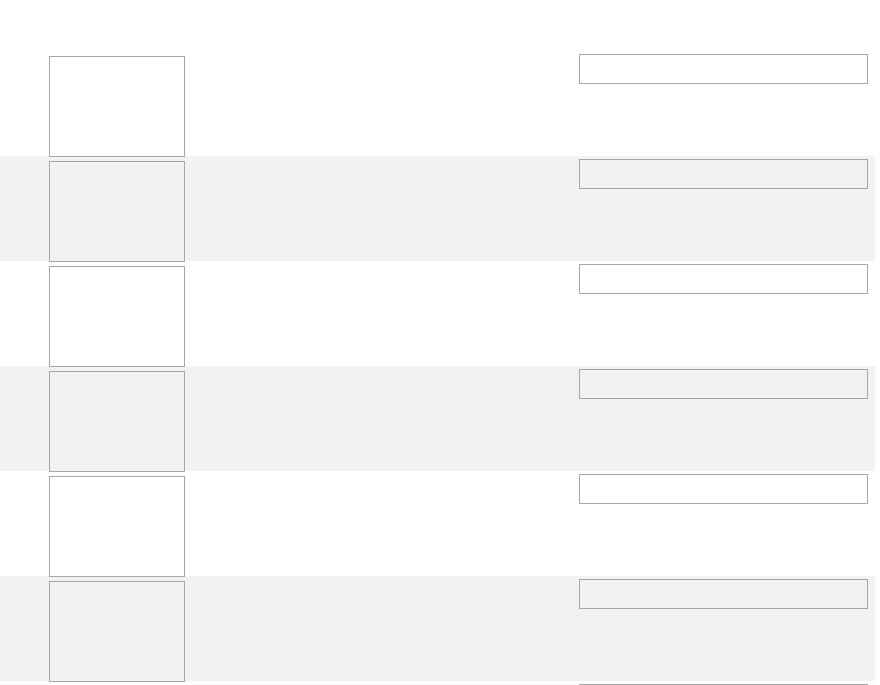Select the fourth row's empty middle area
The width and height of the screenshot is (880, 685).
[380, 421]
